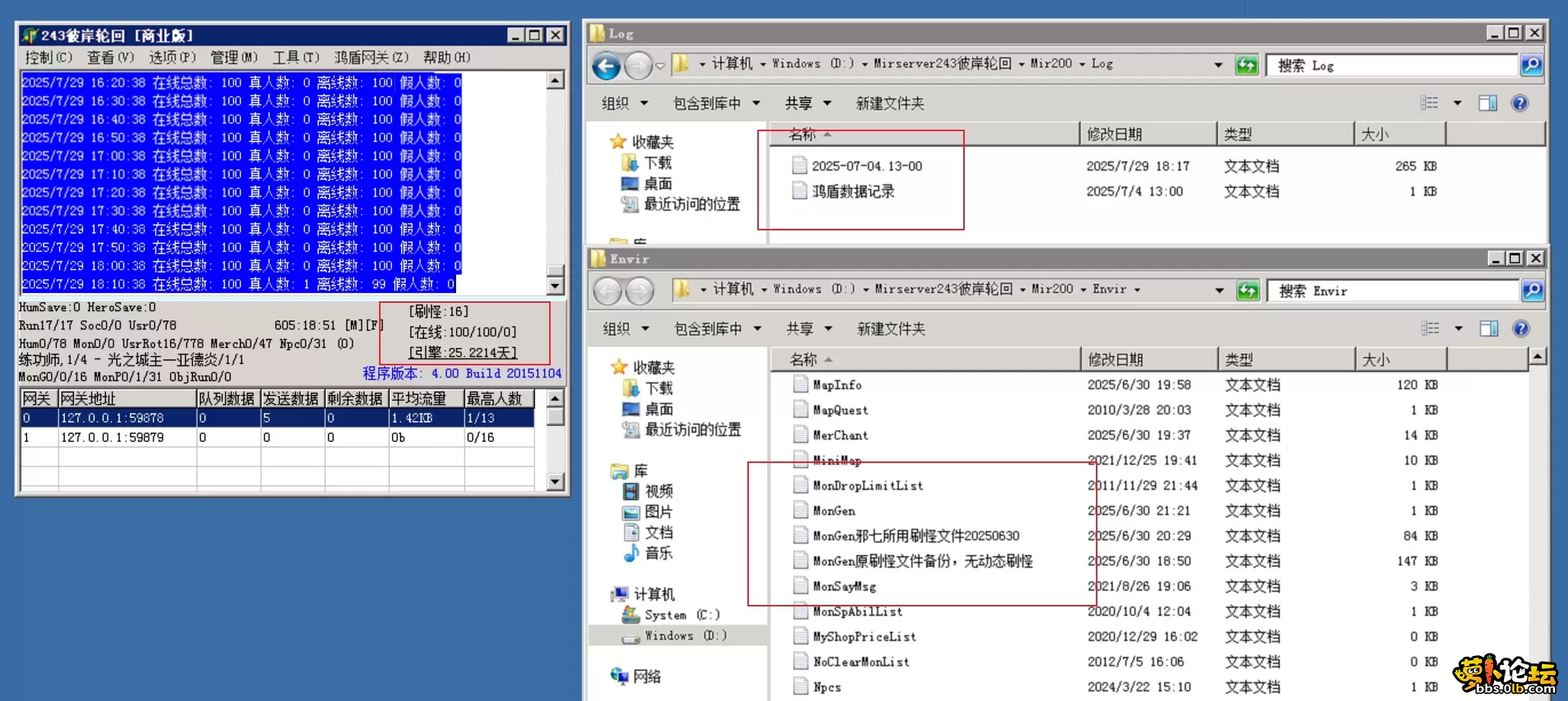
Task: Select 2025-07-04.13-00 text file icon
Action: (x=799, y=166)
